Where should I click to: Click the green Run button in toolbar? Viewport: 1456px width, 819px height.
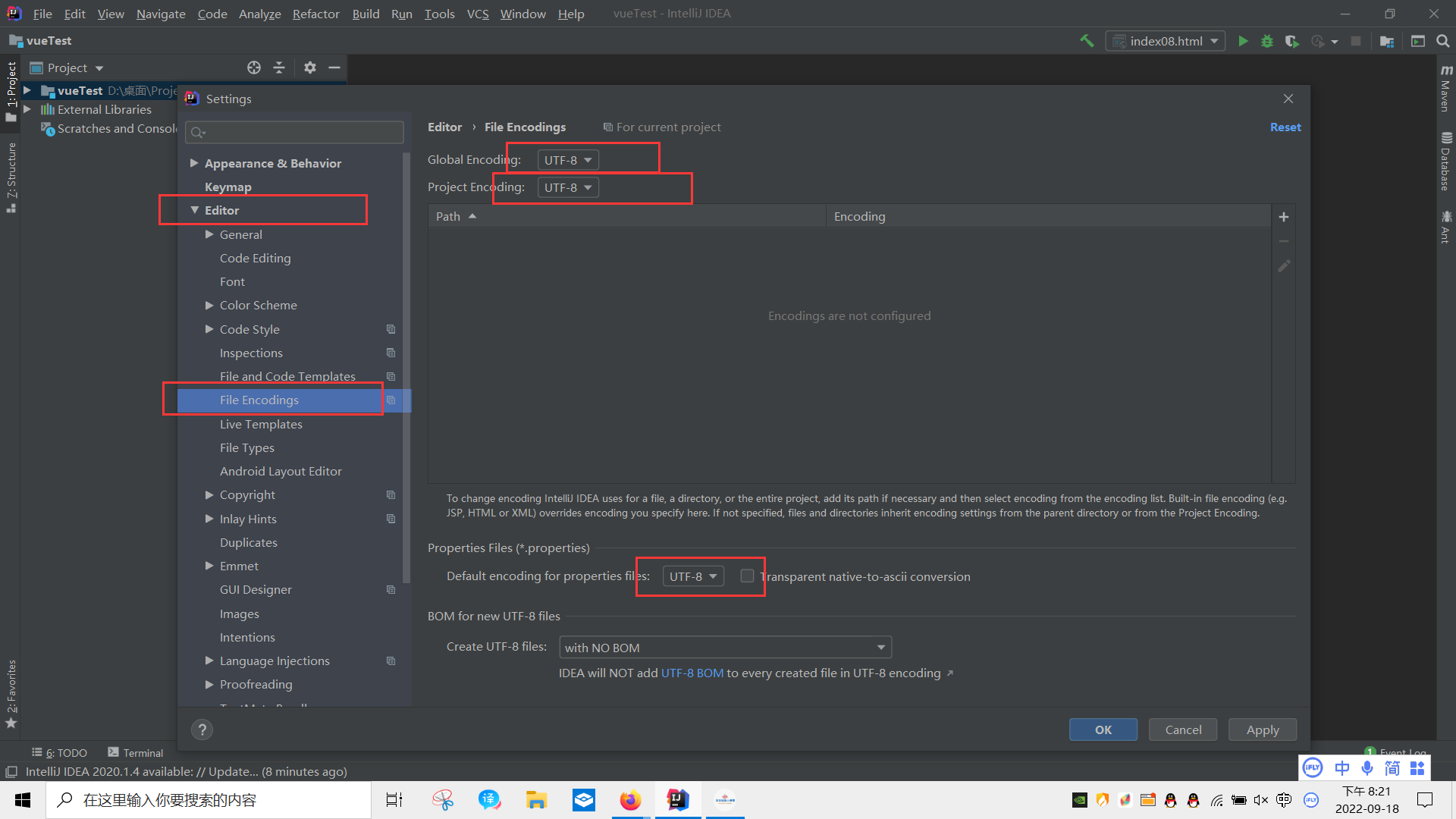click(x=1243, y=41)
